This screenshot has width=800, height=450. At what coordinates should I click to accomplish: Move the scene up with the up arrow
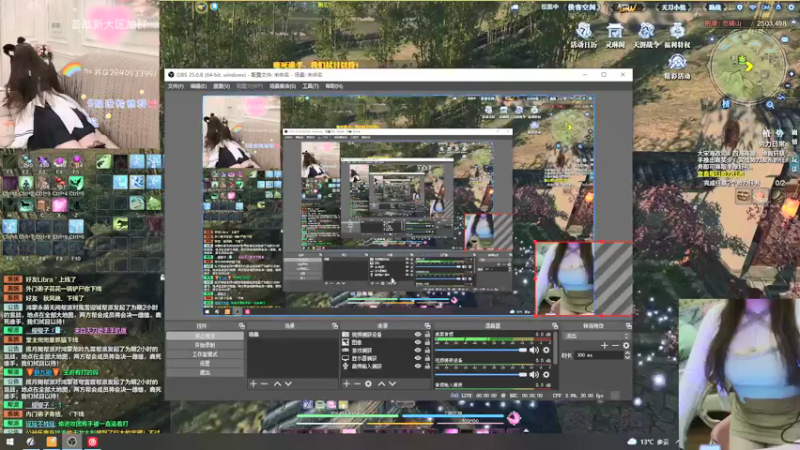(x=277, y=384)
